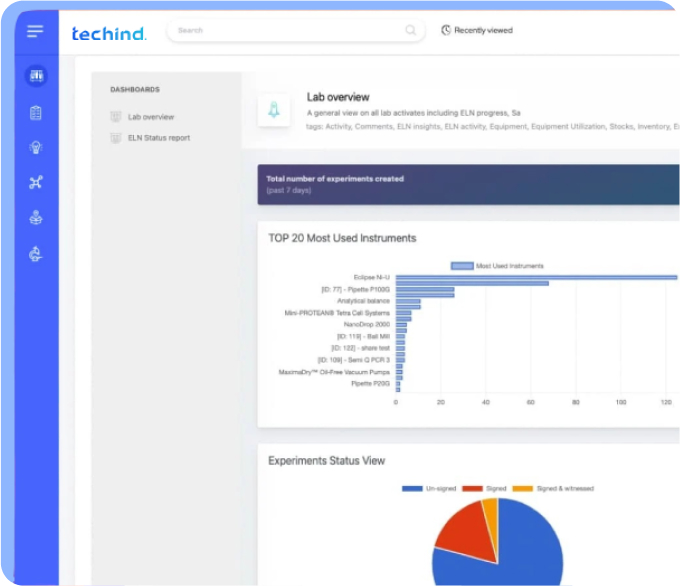Open the notebook clipboard sidebar icon
680x586 pixels.
click(x=36, y=113)
